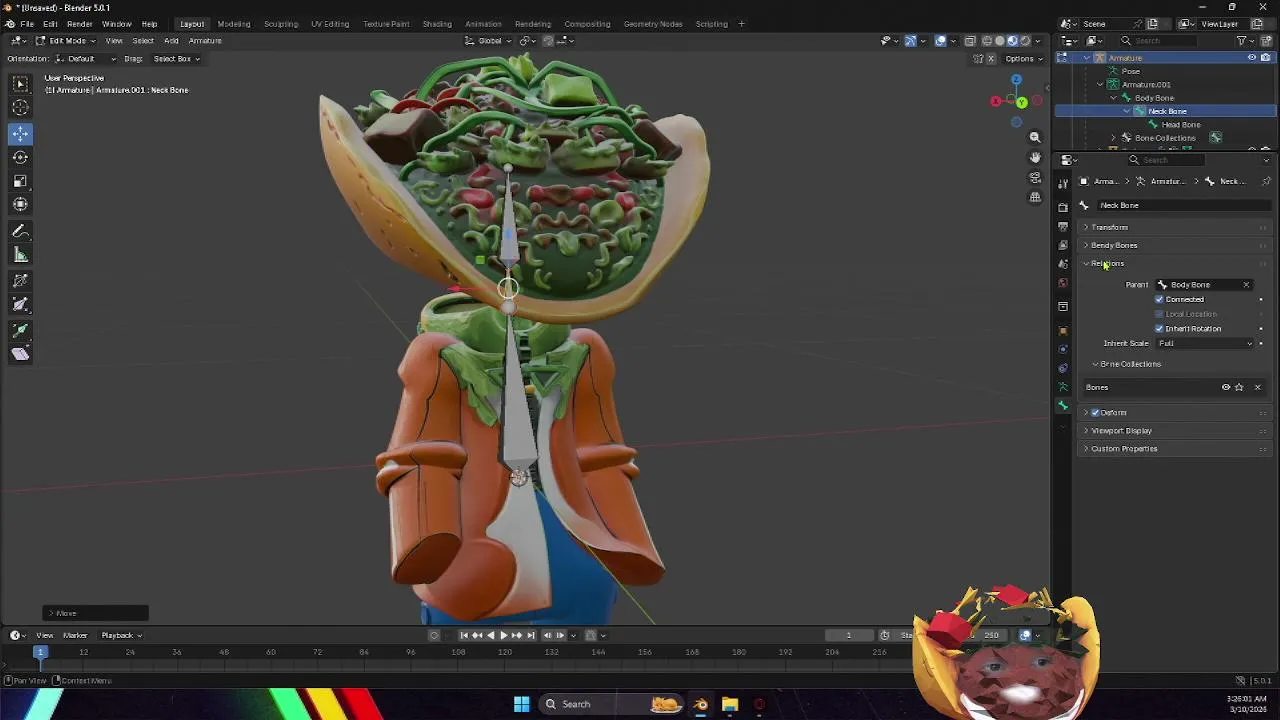Select the Annotate tool

(20, 231)
